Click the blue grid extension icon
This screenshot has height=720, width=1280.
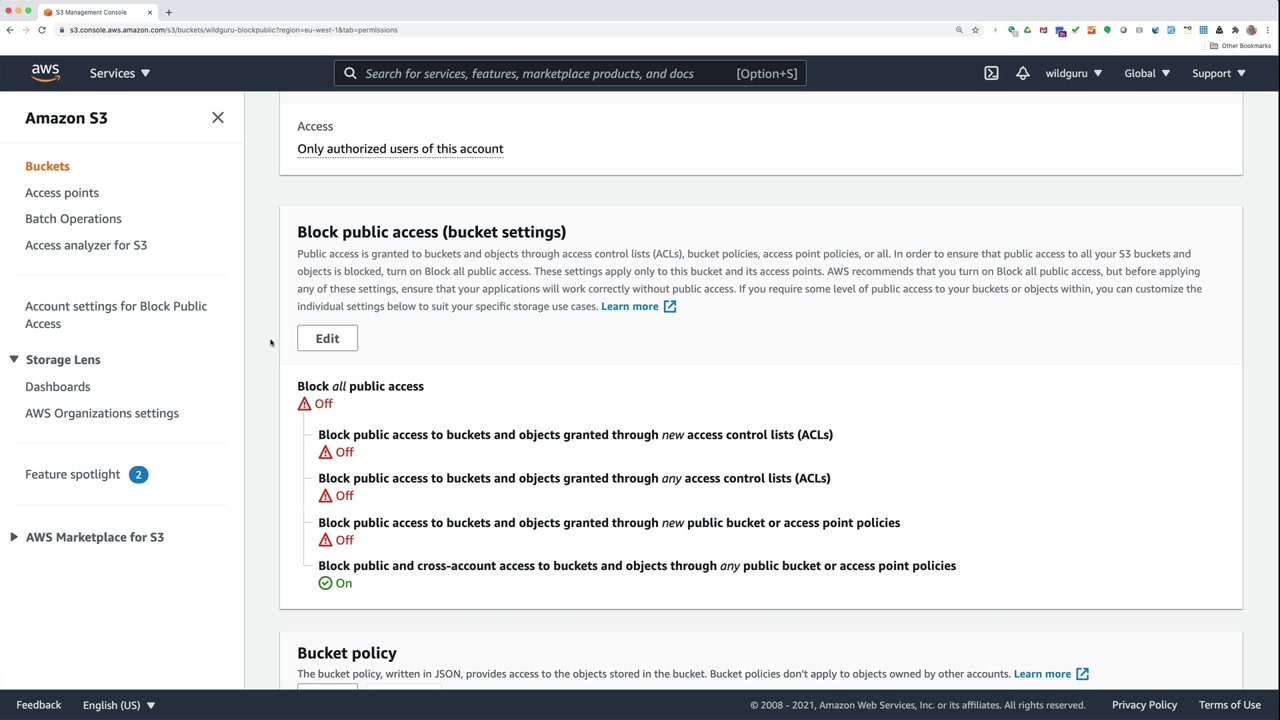1203,30
